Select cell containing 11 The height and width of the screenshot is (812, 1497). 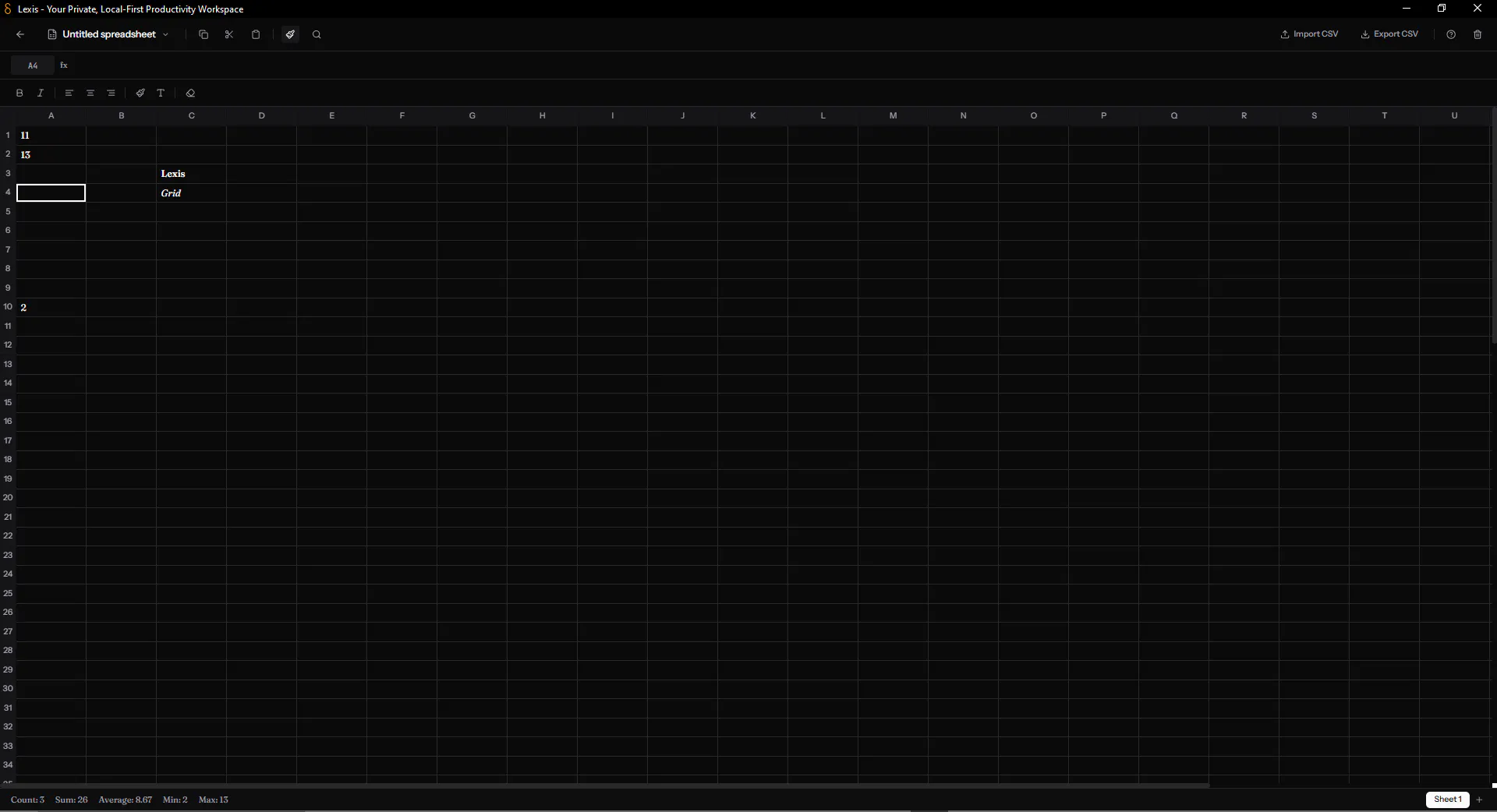(x=51, y=136)
